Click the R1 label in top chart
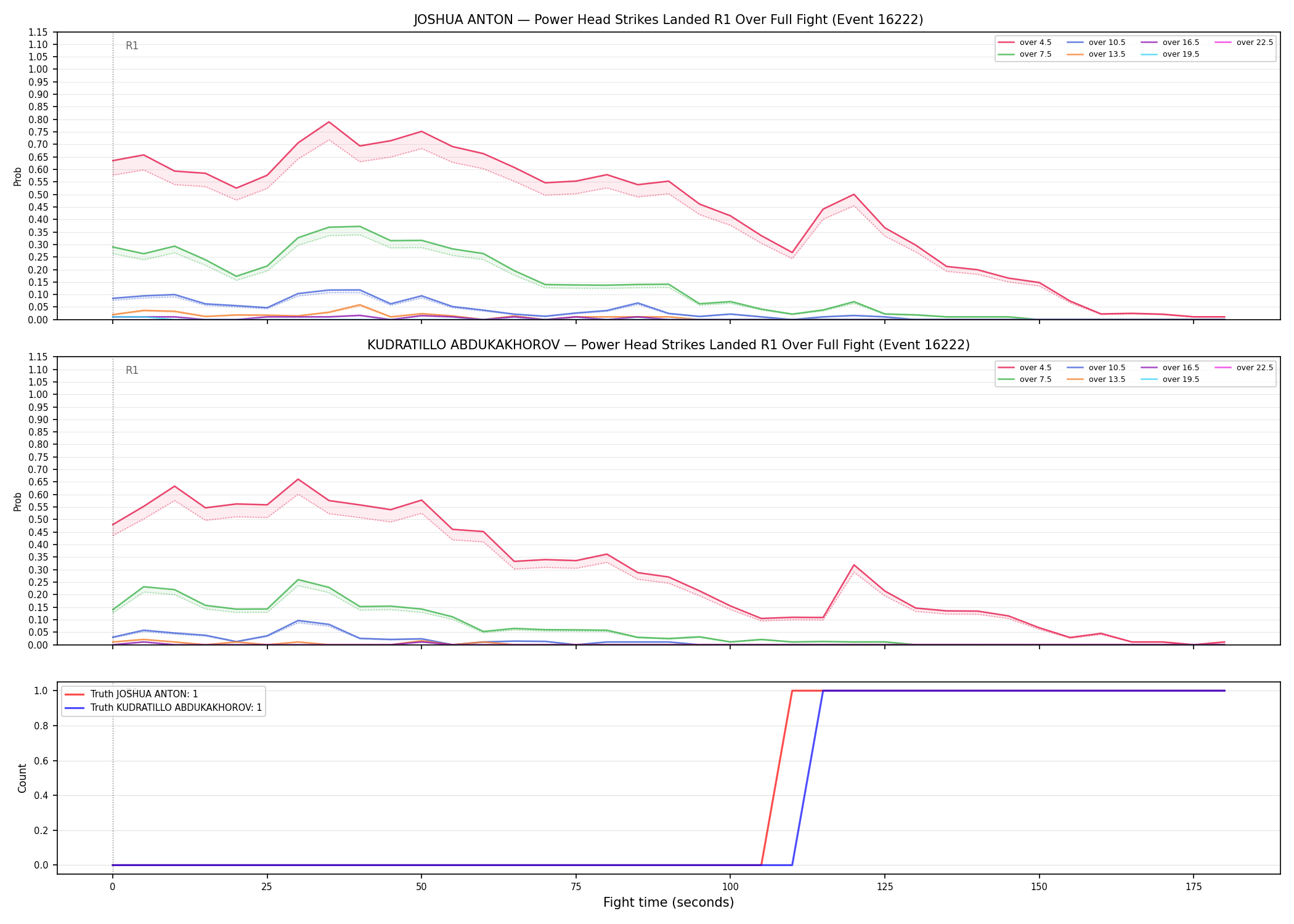Viewport: 1294px width, 924px height. click(x=132, y=46)
